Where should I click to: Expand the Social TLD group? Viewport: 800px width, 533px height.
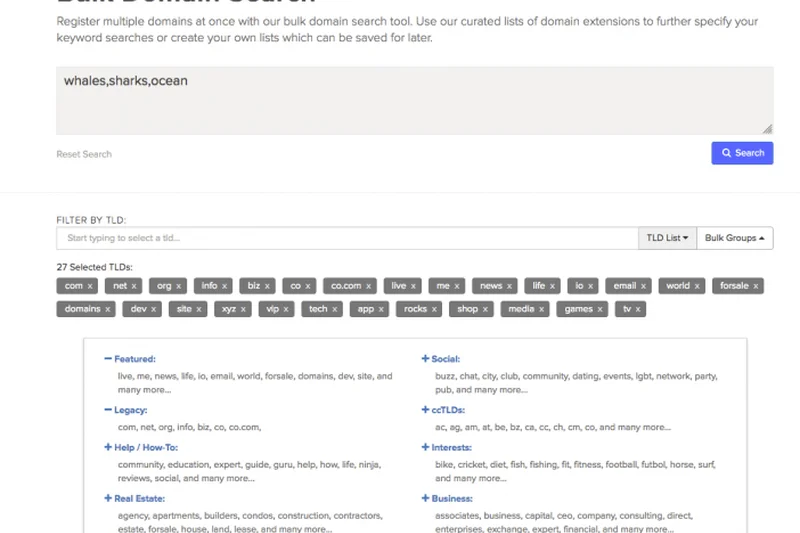[441, 359]
